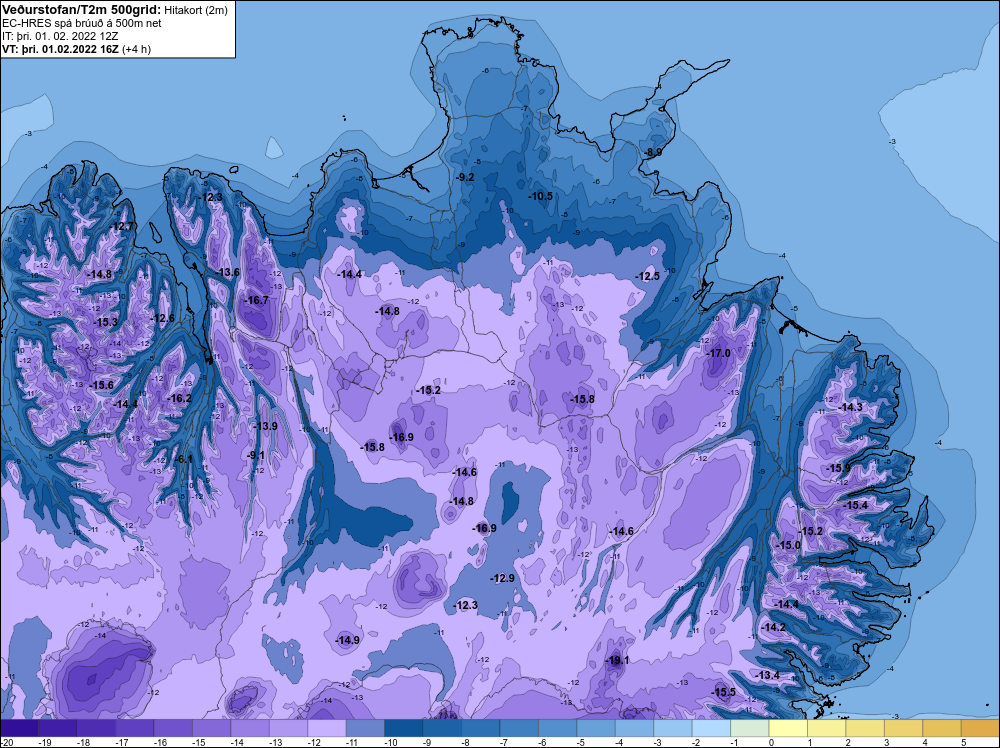Viewport: 1000px width, 748px height.
Task: Click the pale green legend swatch between -1 and 0
Action: pyautogui.click(x=749, y=728)
